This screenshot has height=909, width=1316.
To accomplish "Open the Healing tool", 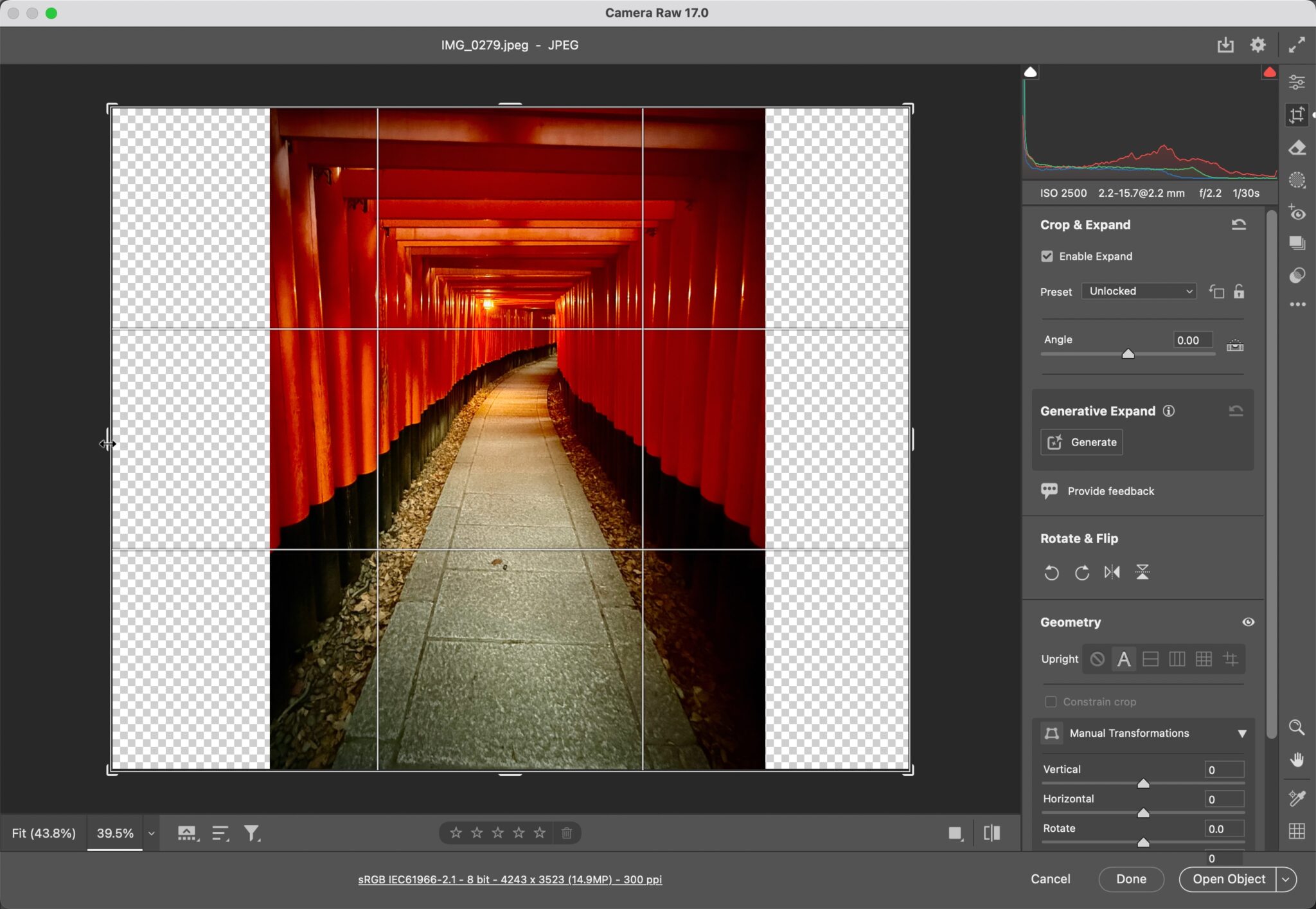I will click(x=1298, y=147).
